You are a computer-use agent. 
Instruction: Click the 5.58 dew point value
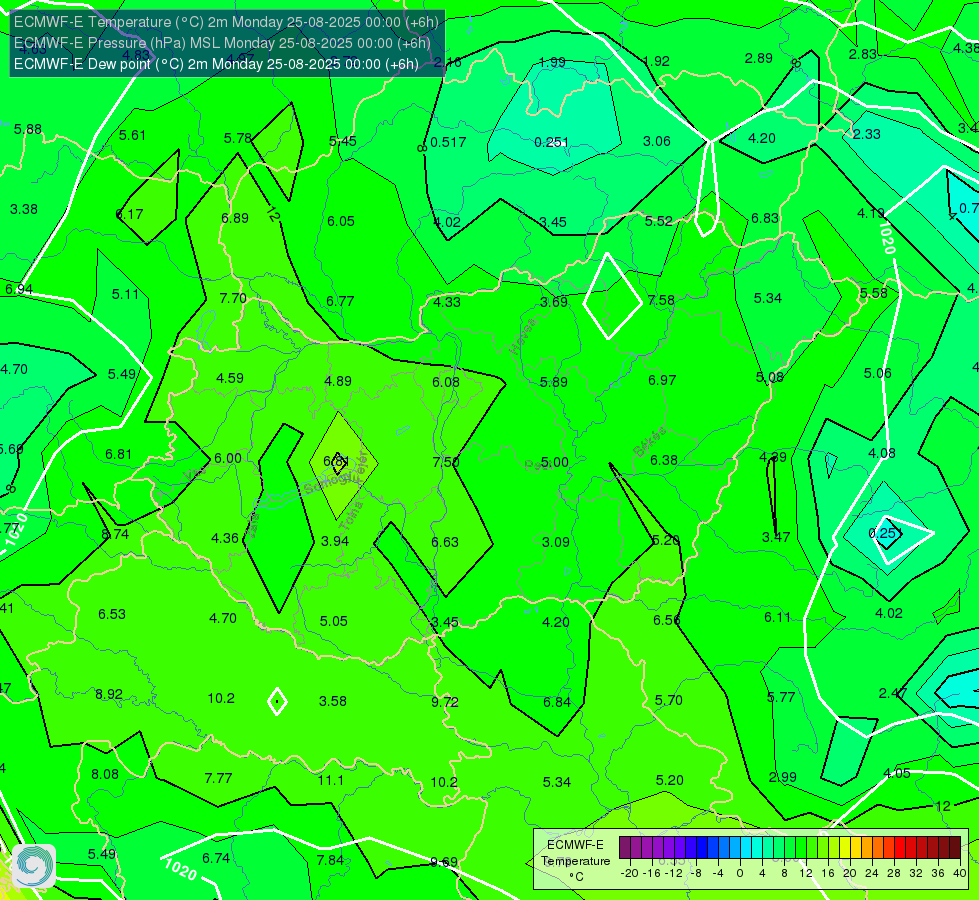pos(873,293)
